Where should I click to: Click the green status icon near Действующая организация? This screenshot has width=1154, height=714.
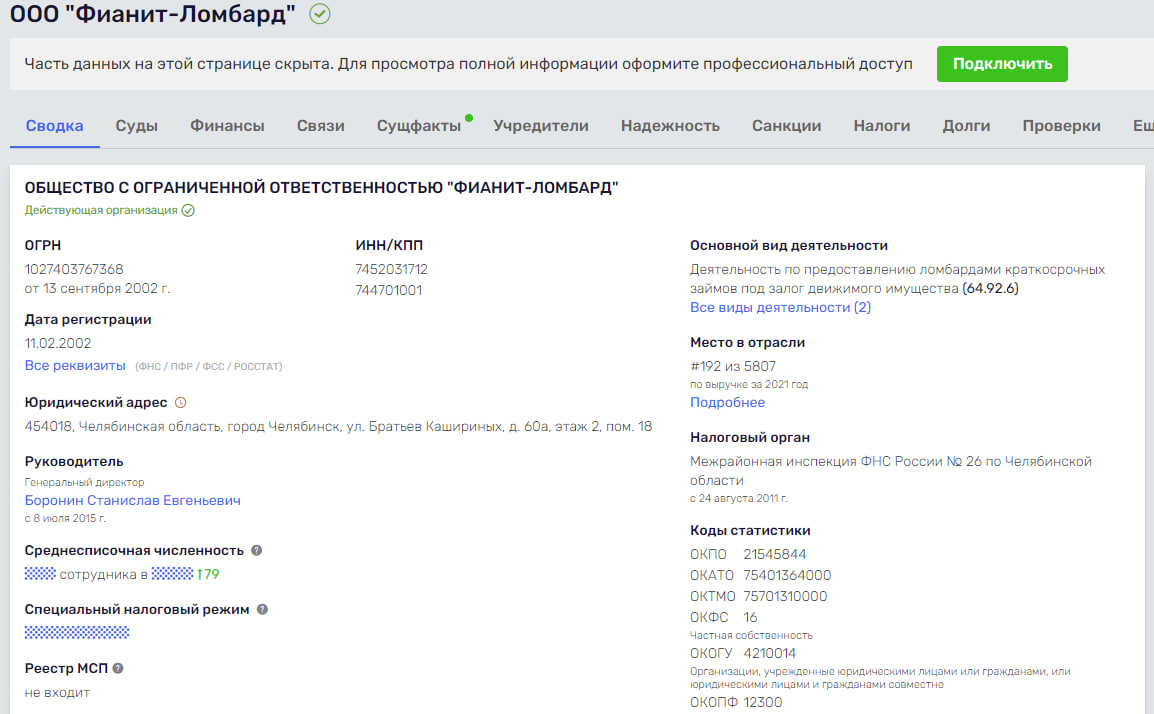coord(188,211)
